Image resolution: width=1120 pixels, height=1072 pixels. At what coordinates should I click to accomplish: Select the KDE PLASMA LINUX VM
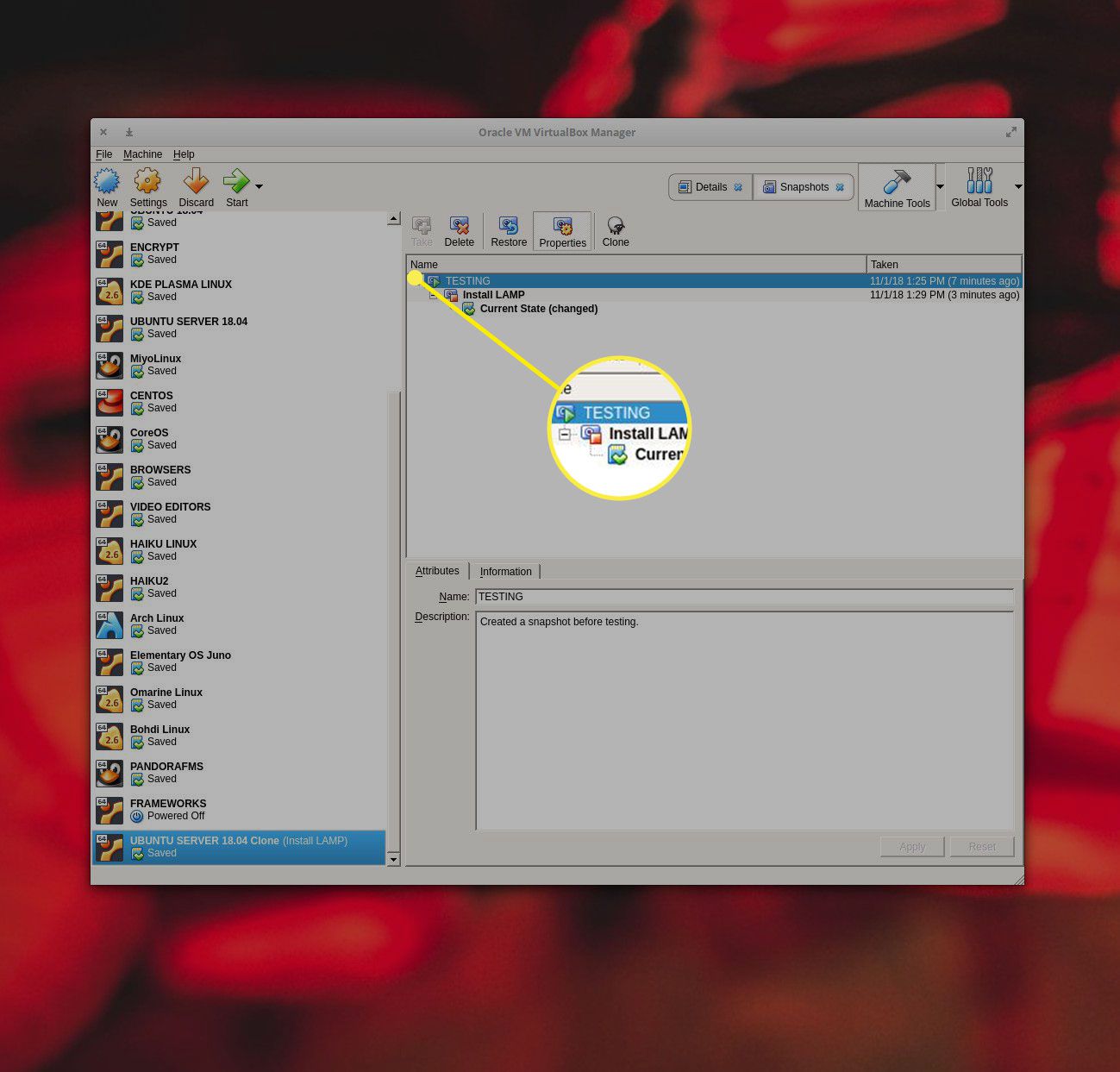pyautogui.click(x=239, y=291)
